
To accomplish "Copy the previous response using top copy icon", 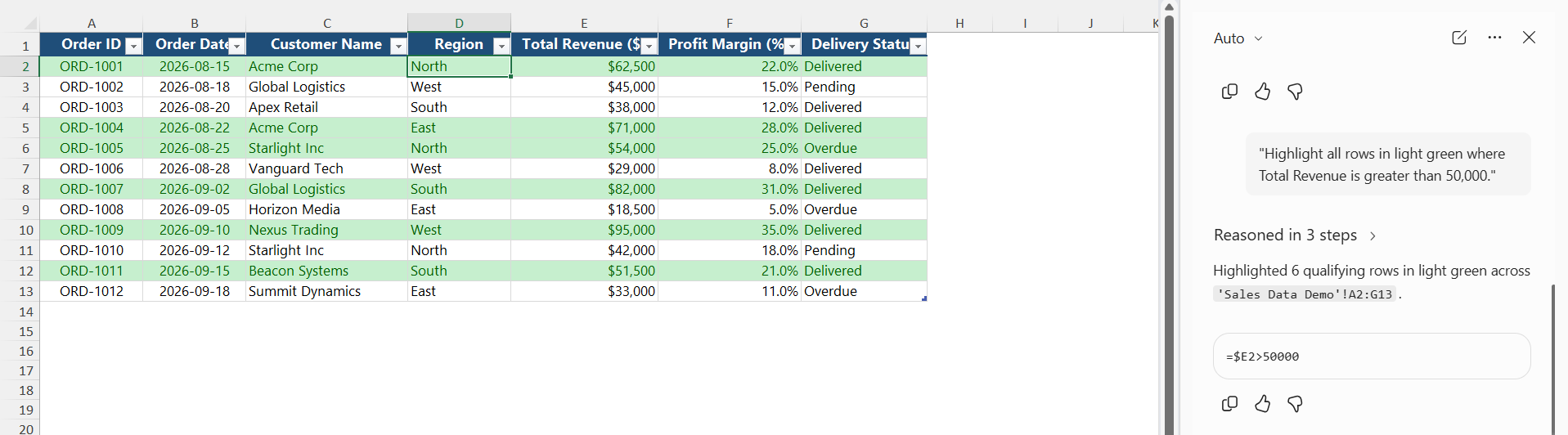I will click(x=1229, y=92).
